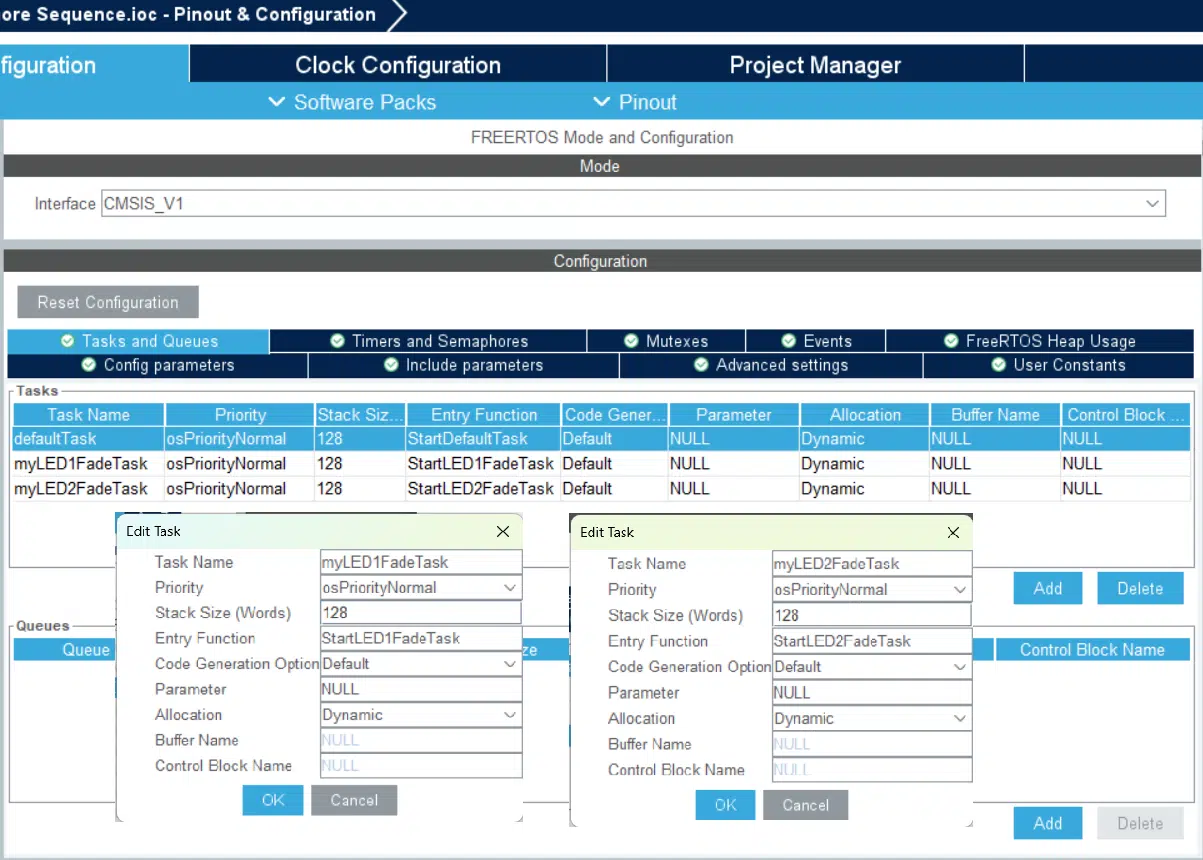Switch to the Mutexes tab
The image size is (1203, 860).
666,341
